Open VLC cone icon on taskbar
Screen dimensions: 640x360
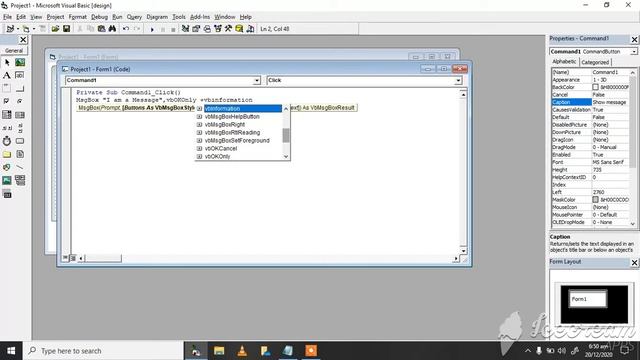point(242,351)
